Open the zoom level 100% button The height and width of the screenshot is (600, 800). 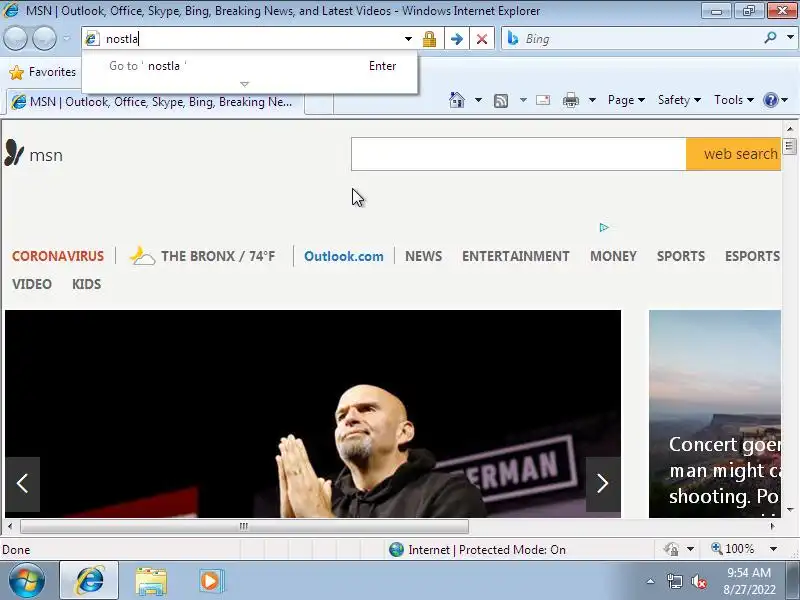click(733, 549)
